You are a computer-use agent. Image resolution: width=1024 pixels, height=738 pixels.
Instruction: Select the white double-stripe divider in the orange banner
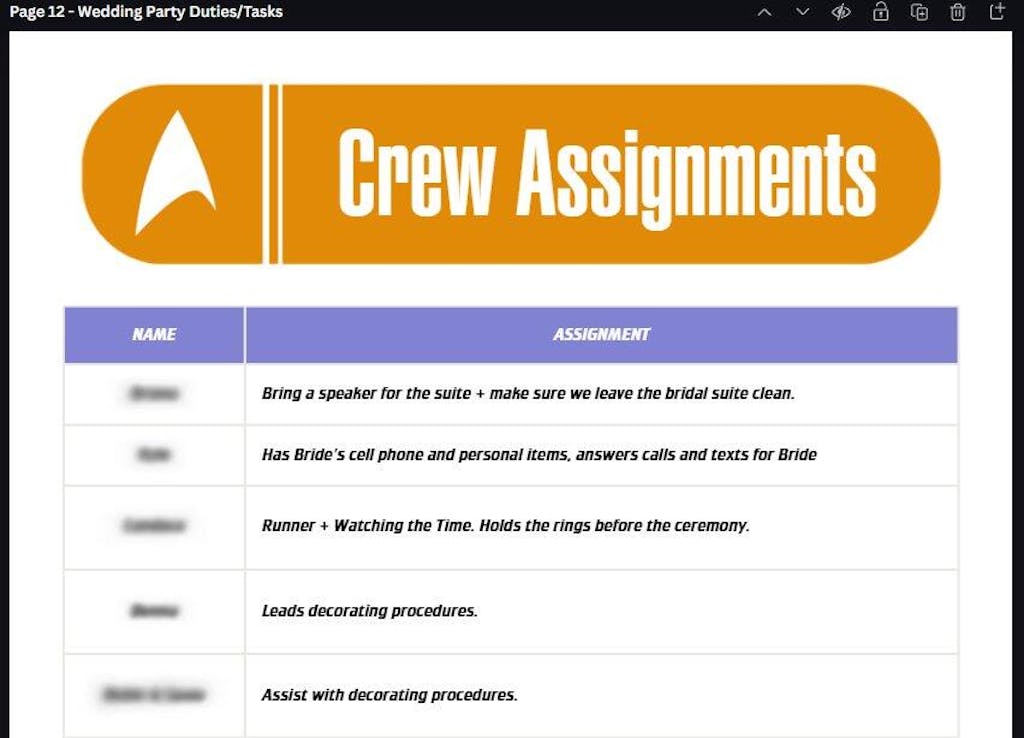[273, 174]
